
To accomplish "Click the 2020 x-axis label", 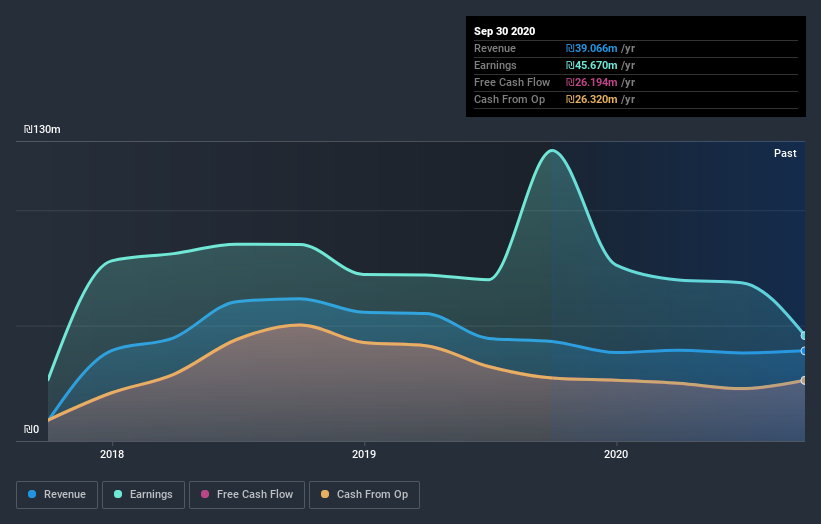I will click(x=616, y=454).
